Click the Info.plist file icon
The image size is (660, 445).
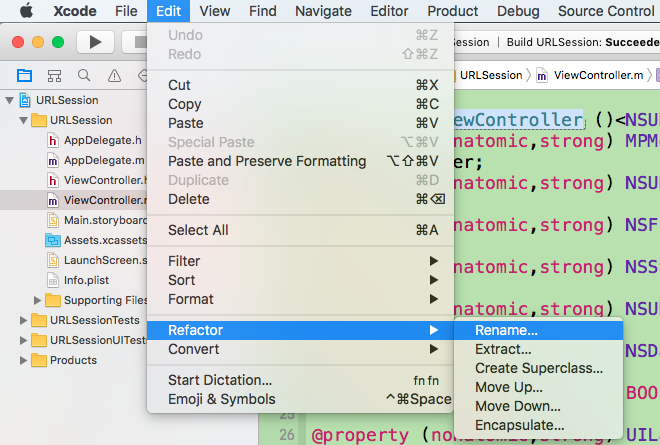coord(53,280)
